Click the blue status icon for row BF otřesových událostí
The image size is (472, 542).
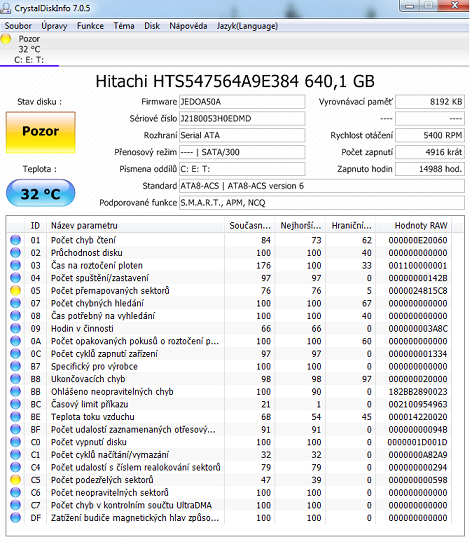[x=15, y=429]
